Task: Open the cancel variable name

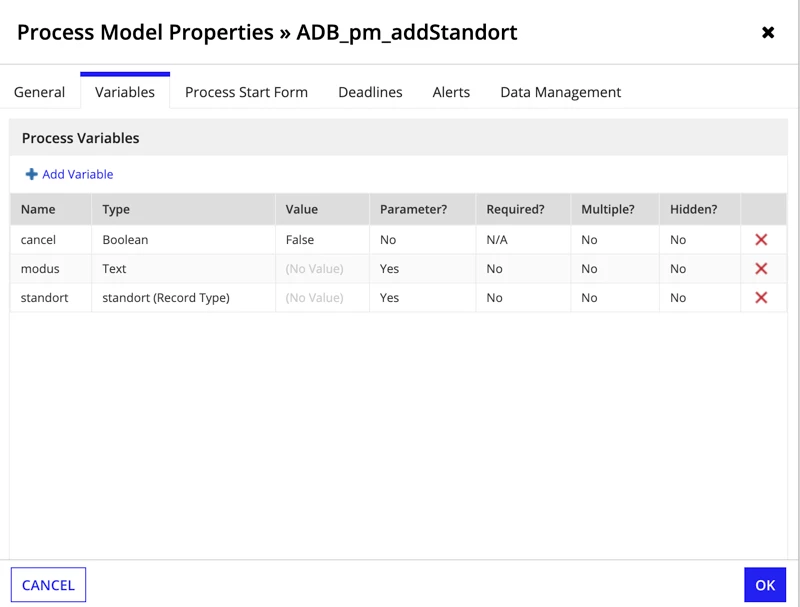Action: [38, 240]
